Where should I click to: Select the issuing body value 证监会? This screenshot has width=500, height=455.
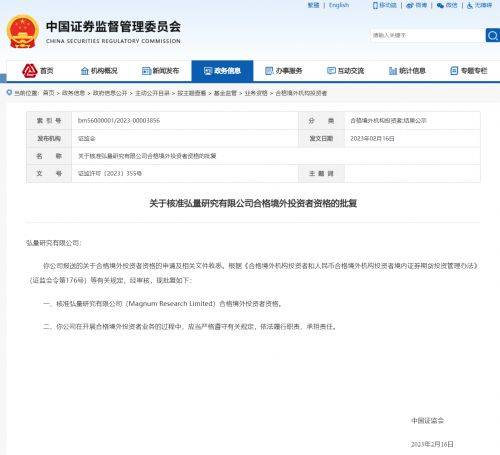pyautogui.click(x=86, y=139)
